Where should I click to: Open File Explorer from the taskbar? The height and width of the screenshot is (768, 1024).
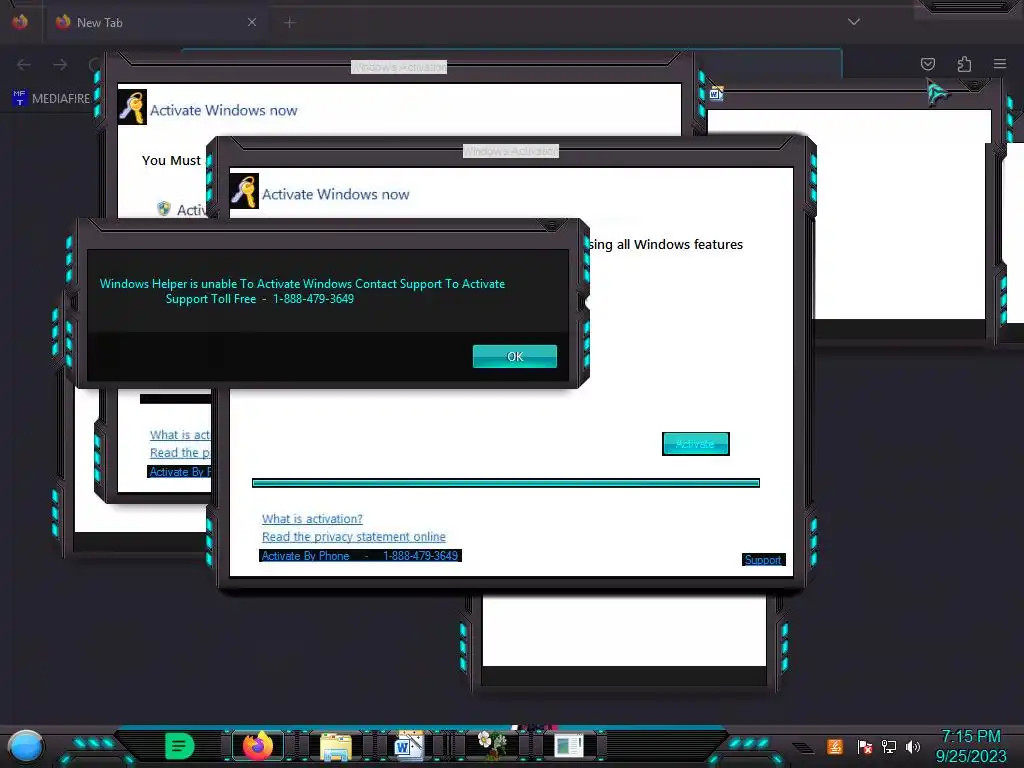pyautogui.click(x=336, y=746)
